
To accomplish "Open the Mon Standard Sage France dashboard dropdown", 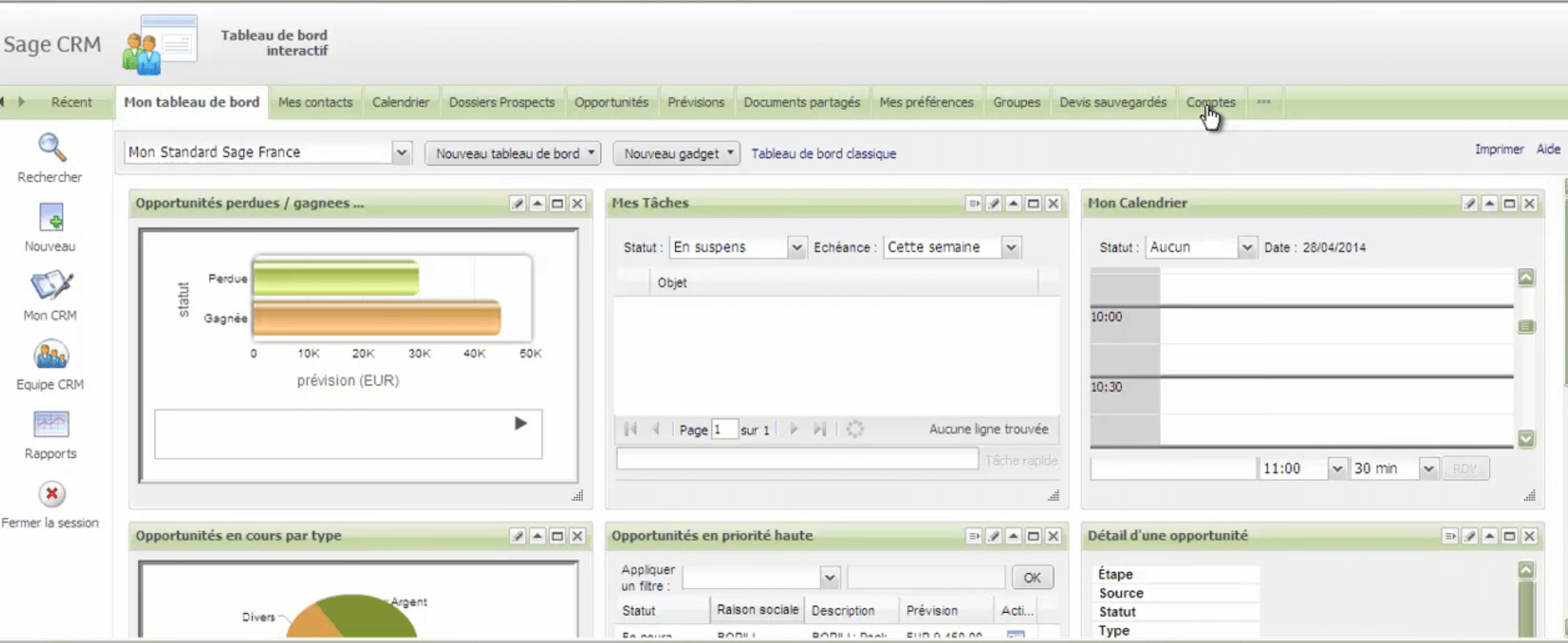I will 402,152.
